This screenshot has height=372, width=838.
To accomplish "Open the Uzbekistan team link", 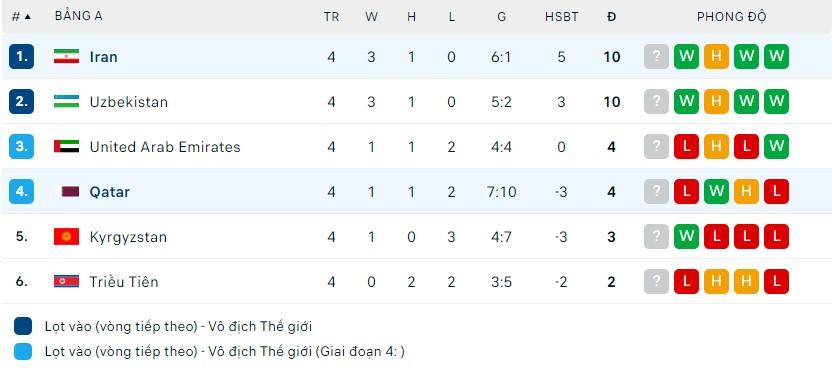I will (x=129, y=102).
